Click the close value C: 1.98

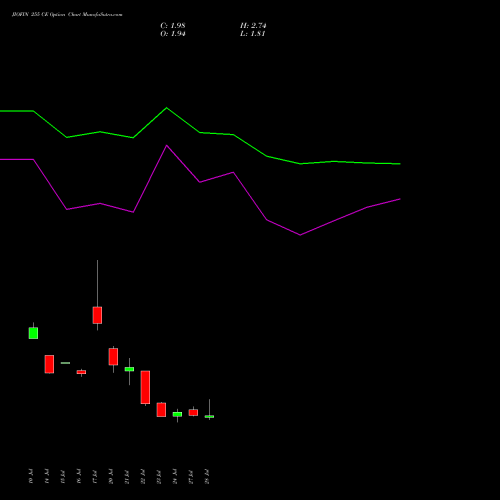173,26
